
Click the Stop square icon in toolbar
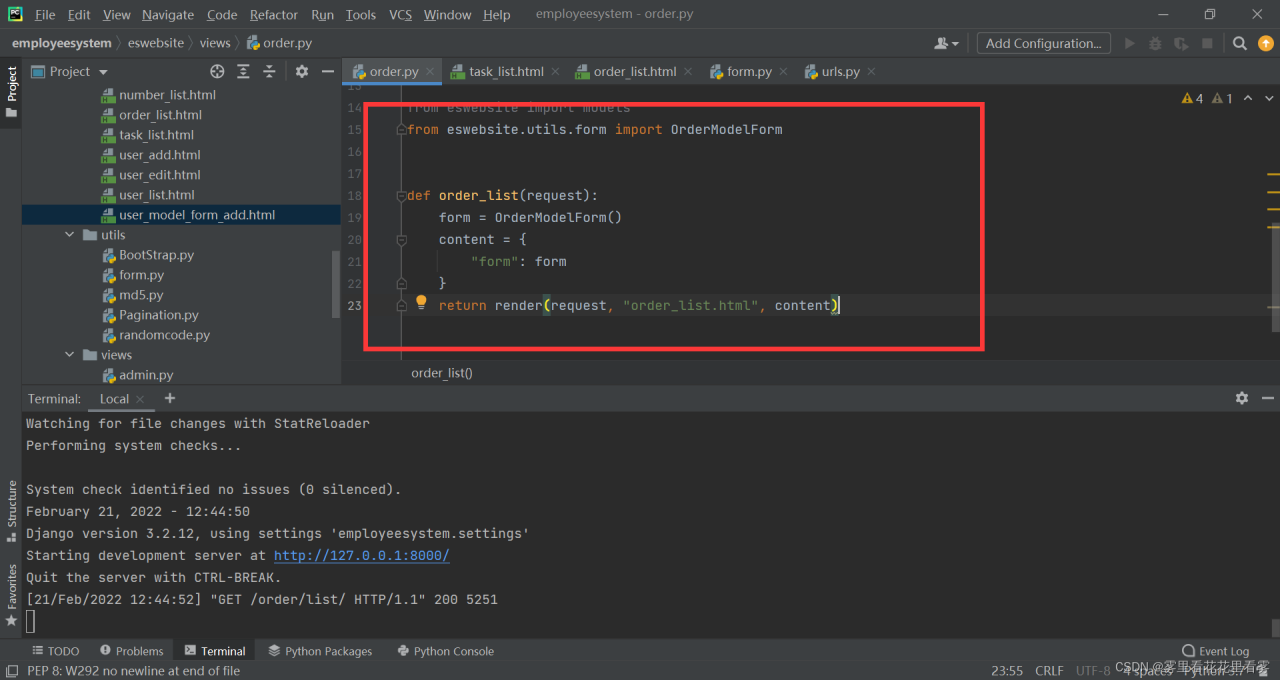(x=1207, y=43)
